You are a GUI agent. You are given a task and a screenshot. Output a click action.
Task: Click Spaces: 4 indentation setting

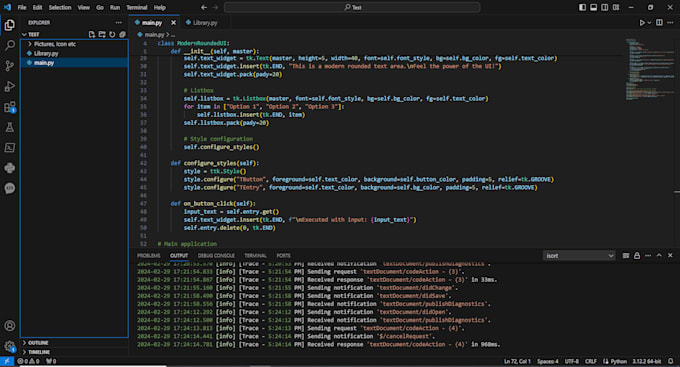[x=548, y=361]
